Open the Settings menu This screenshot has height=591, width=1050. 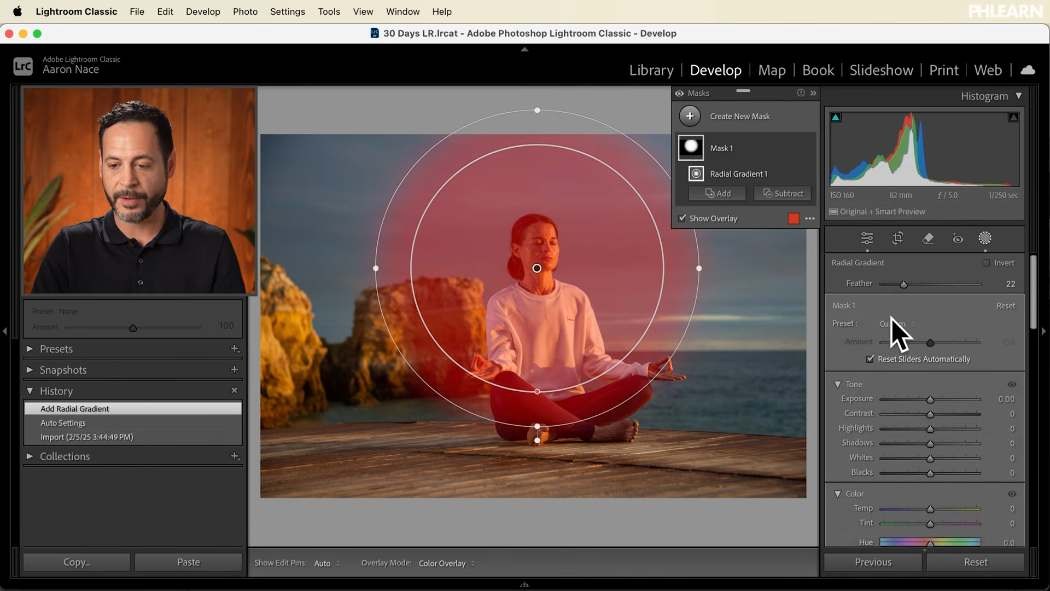pos(287,11)
